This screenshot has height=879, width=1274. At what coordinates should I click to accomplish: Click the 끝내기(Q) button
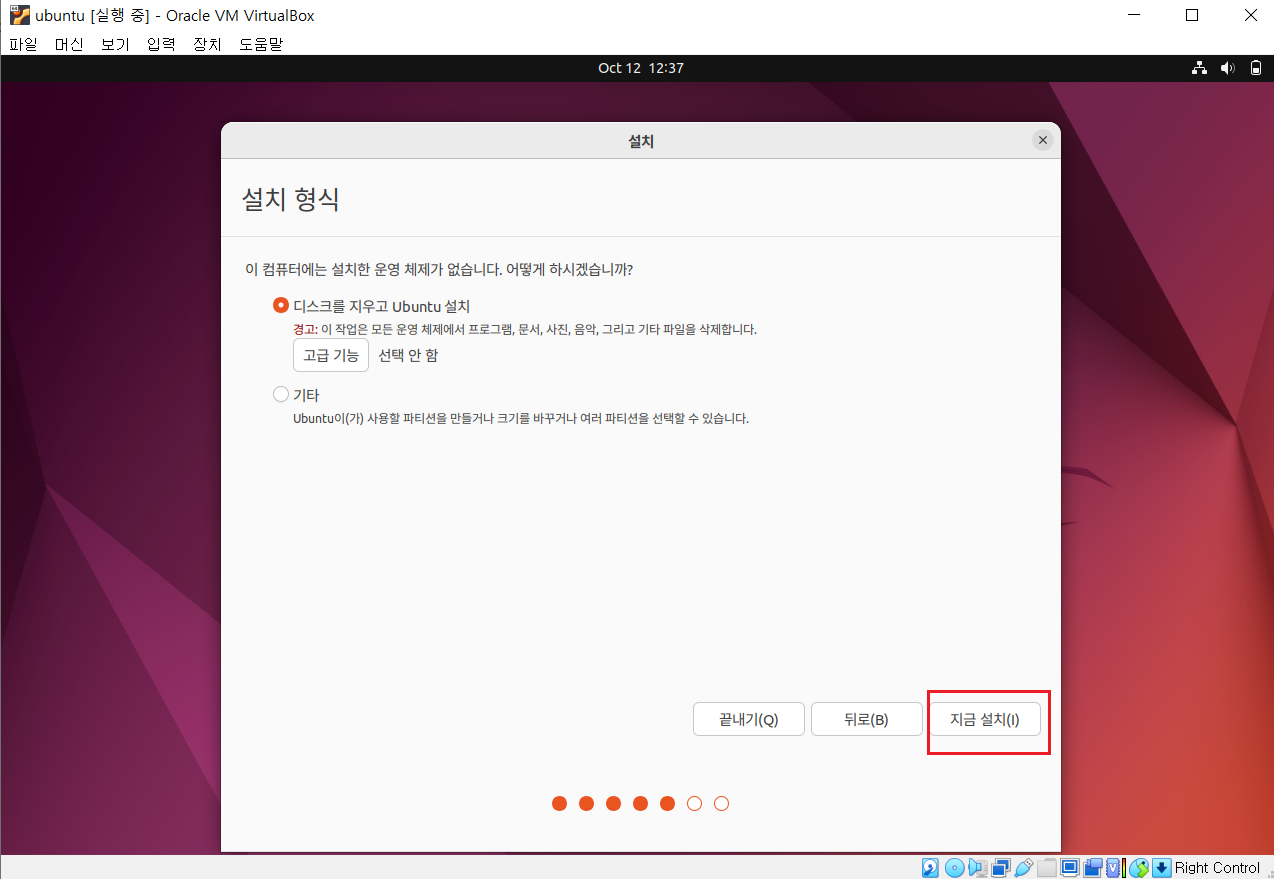(749, 719)
